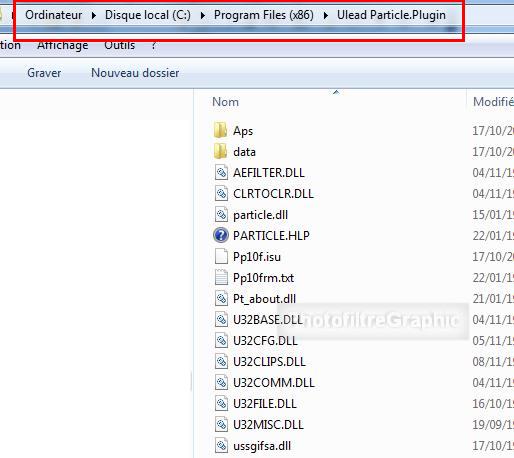Image resolution: width=514 pixels, height=458 pixels.
Task: Click the U32COMM.DLL file name
Action: (x=274, y=383)
